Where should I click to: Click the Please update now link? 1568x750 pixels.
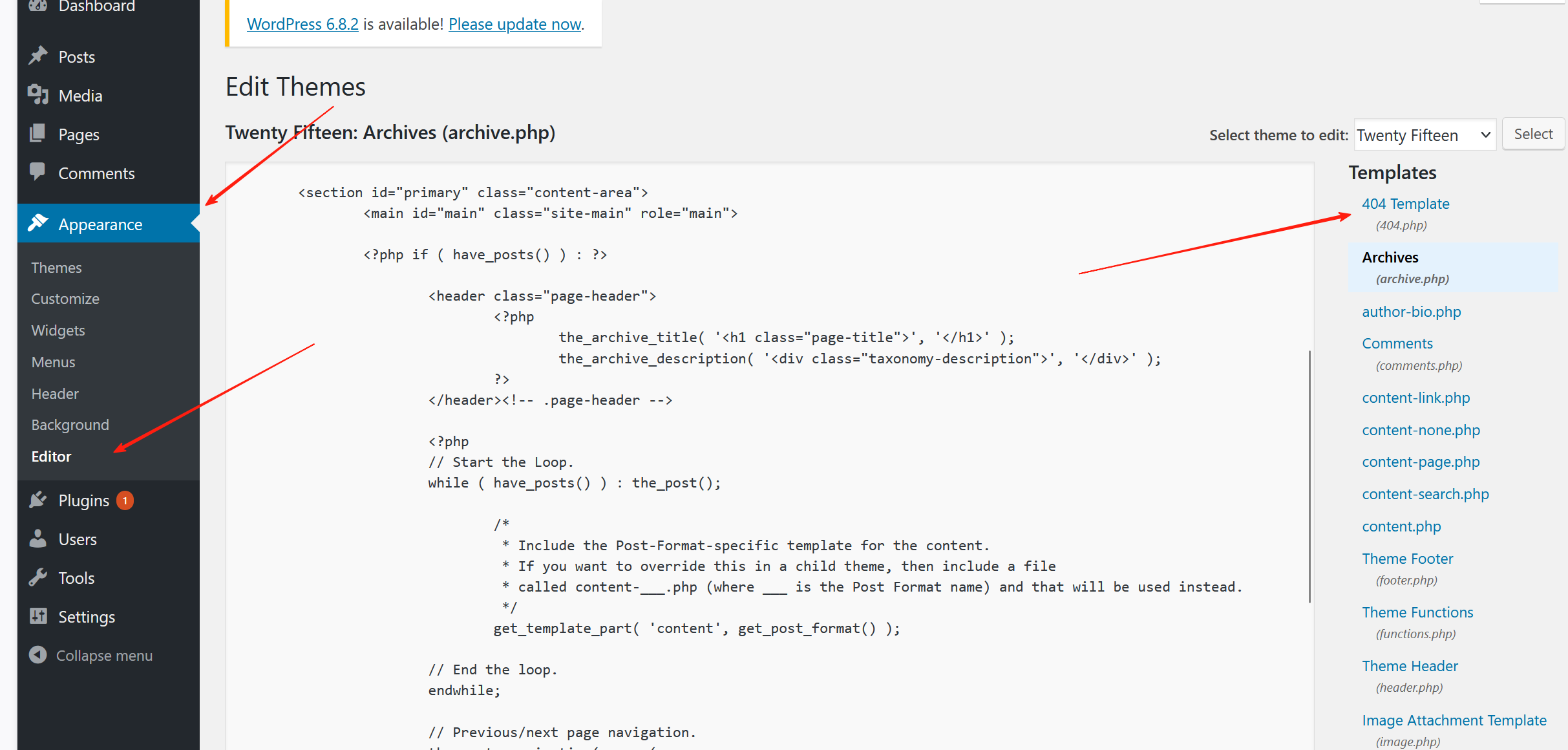pyautogui.click(x=515, y=24)
